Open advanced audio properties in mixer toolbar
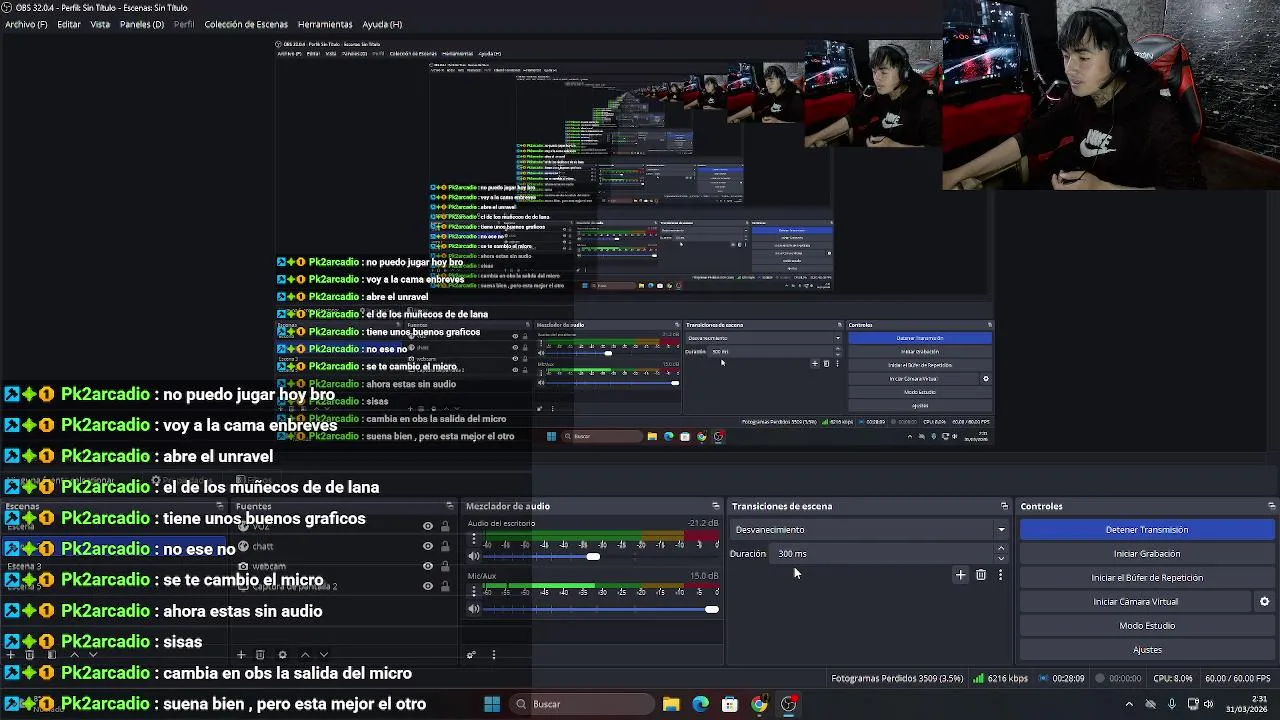1280x720 pixels. pyautogui.click(x=471, y=655)
